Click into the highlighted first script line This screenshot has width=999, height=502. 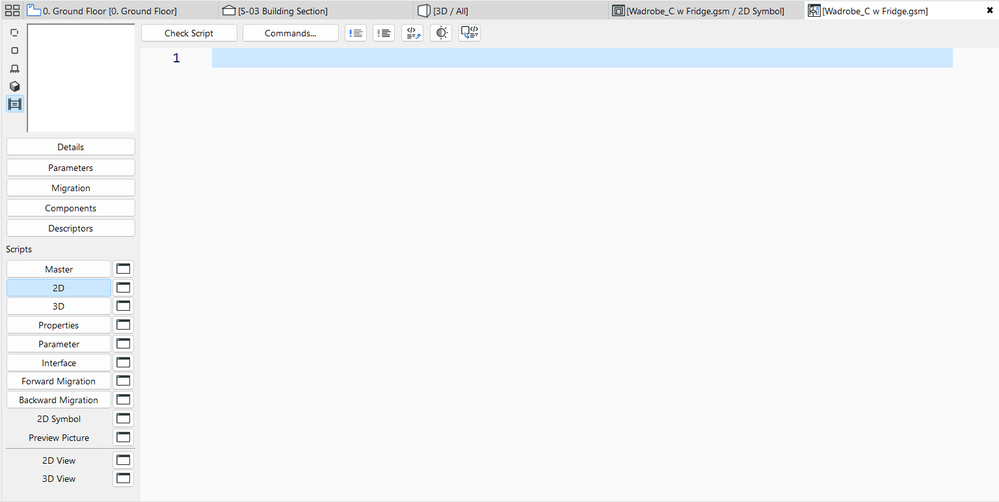click(582, 58)
